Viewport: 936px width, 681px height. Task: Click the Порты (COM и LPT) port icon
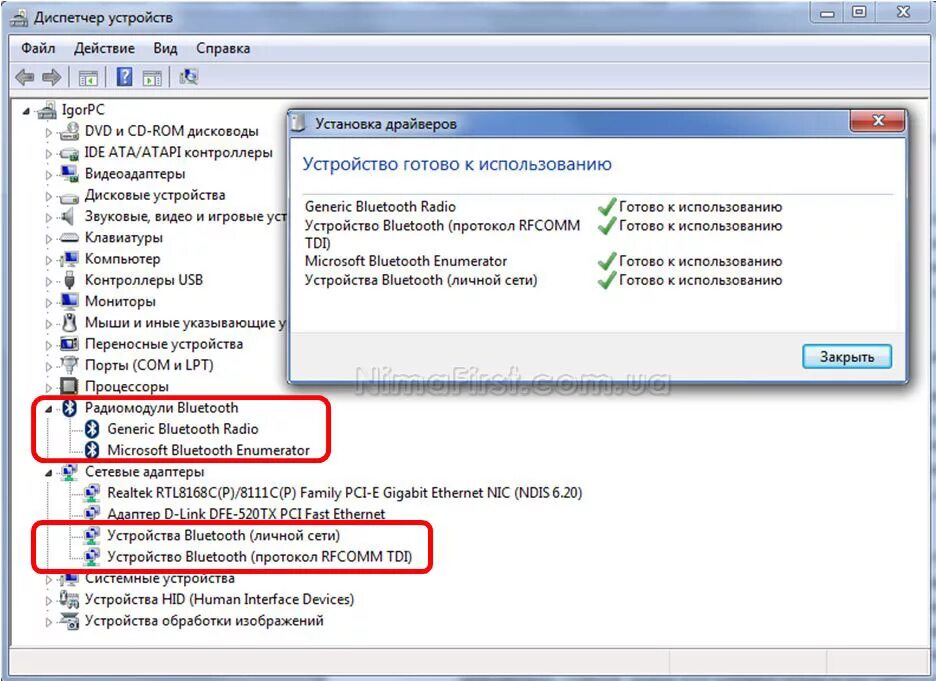tap(69, 364)
